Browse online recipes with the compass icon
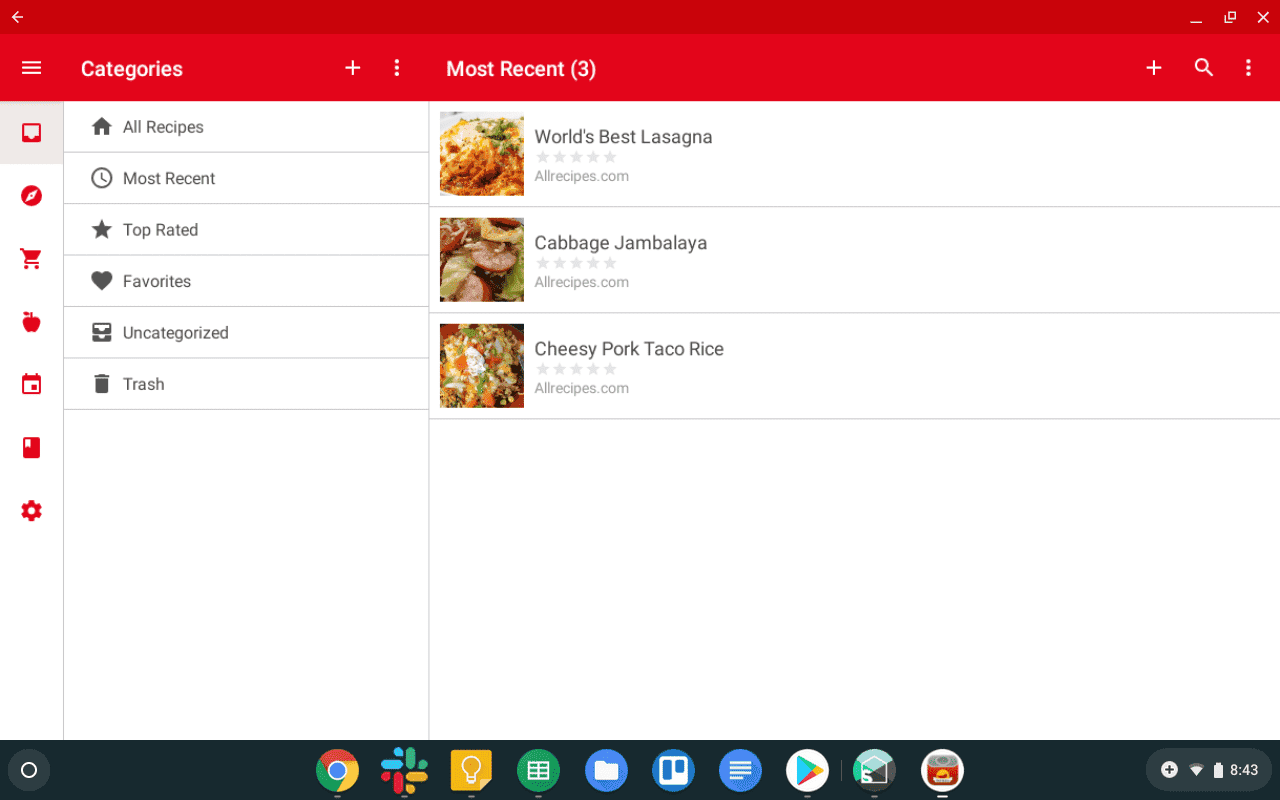Viewport: 1280px width, 800px height. coord(31,196)
